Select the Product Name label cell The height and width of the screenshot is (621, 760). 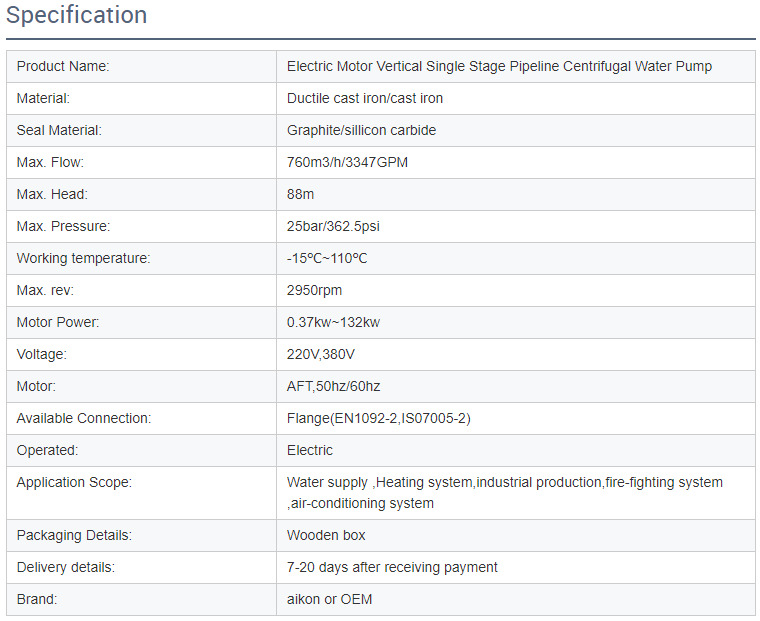(142, 66)
